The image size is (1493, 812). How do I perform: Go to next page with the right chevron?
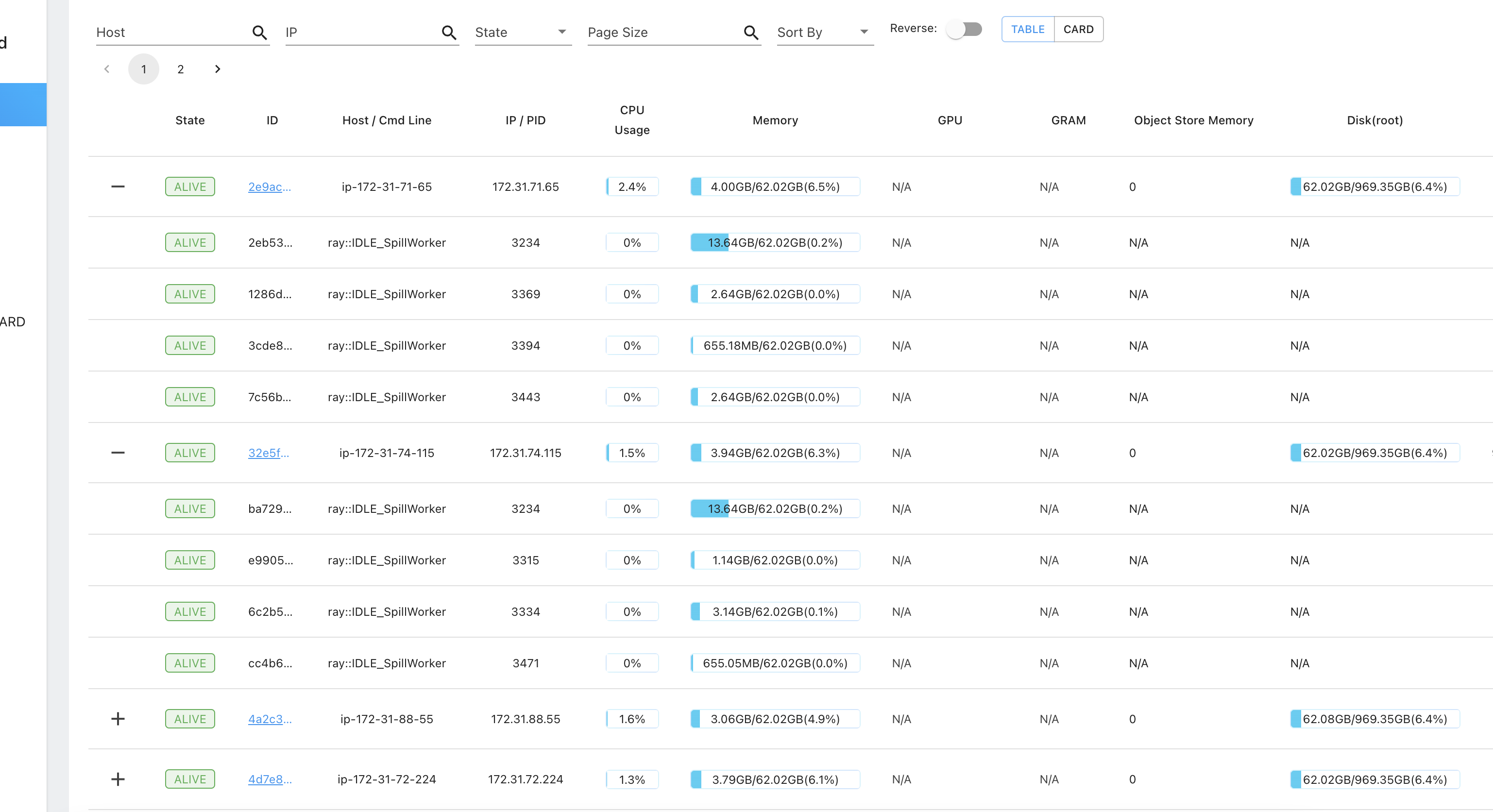click(x=217, y=69)
